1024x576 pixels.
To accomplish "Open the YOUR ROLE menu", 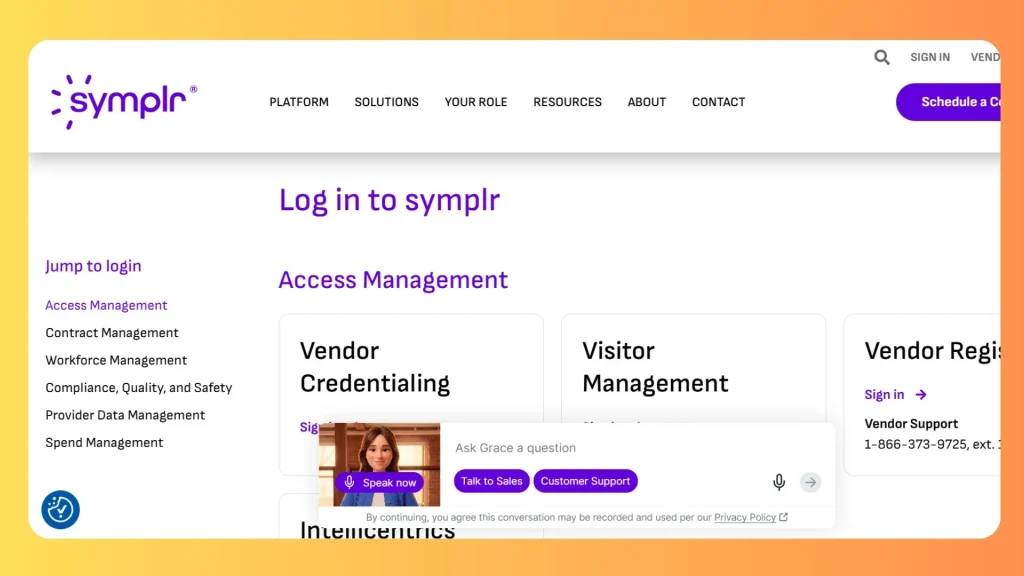I will point(476,102).
